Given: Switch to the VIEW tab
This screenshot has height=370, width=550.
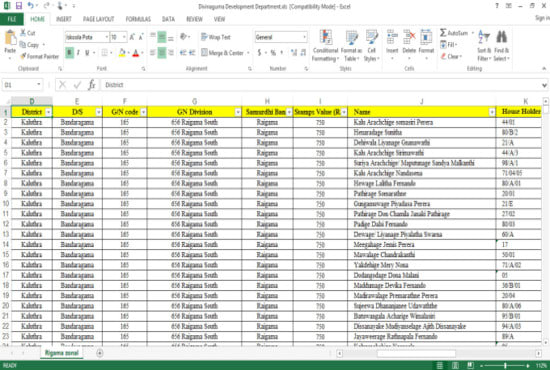Looking at the screenshot, I should [x=219, y=19].
